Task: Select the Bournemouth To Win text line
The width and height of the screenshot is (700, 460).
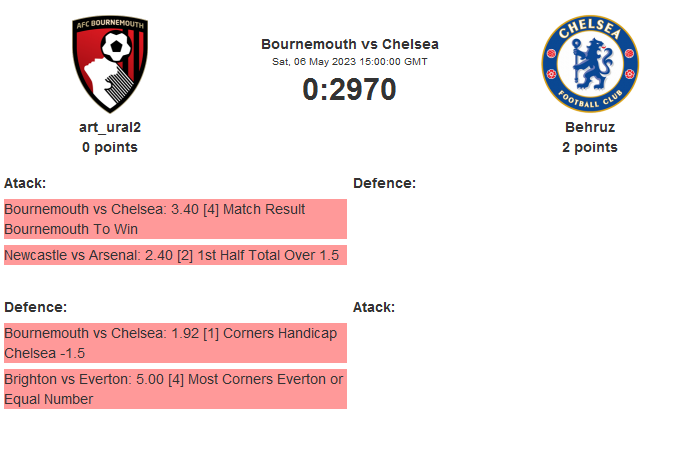Action: pyautogui.click(x=73, y=229)
